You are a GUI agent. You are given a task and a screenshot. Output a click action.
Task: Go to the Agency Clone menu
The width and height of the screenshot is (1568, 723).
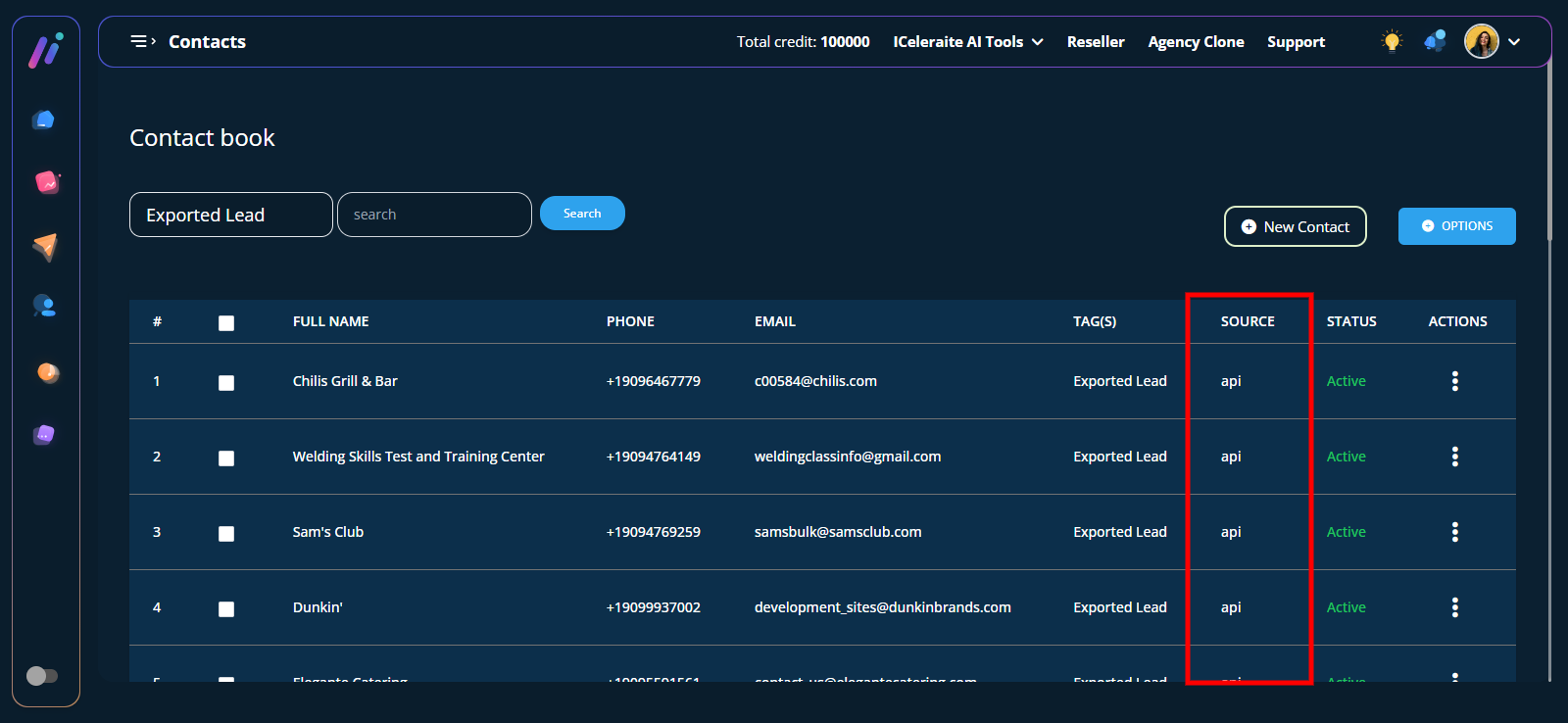tap(1196, 42)
